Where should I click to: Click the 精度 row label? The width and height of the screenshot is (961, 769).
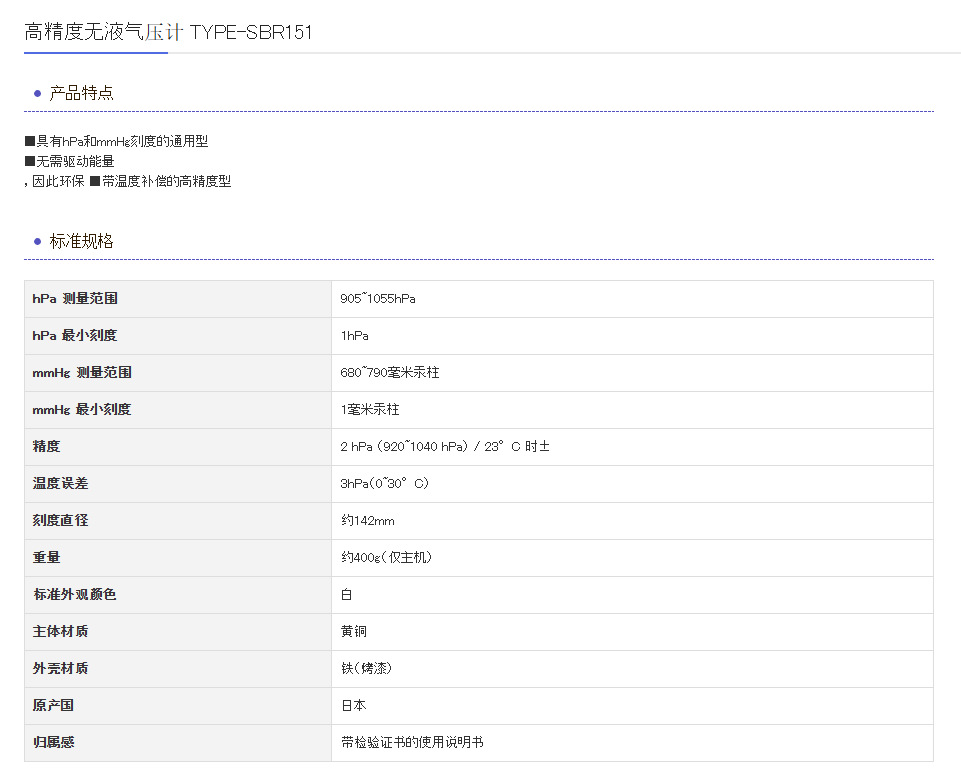click(x=47, y=446)
